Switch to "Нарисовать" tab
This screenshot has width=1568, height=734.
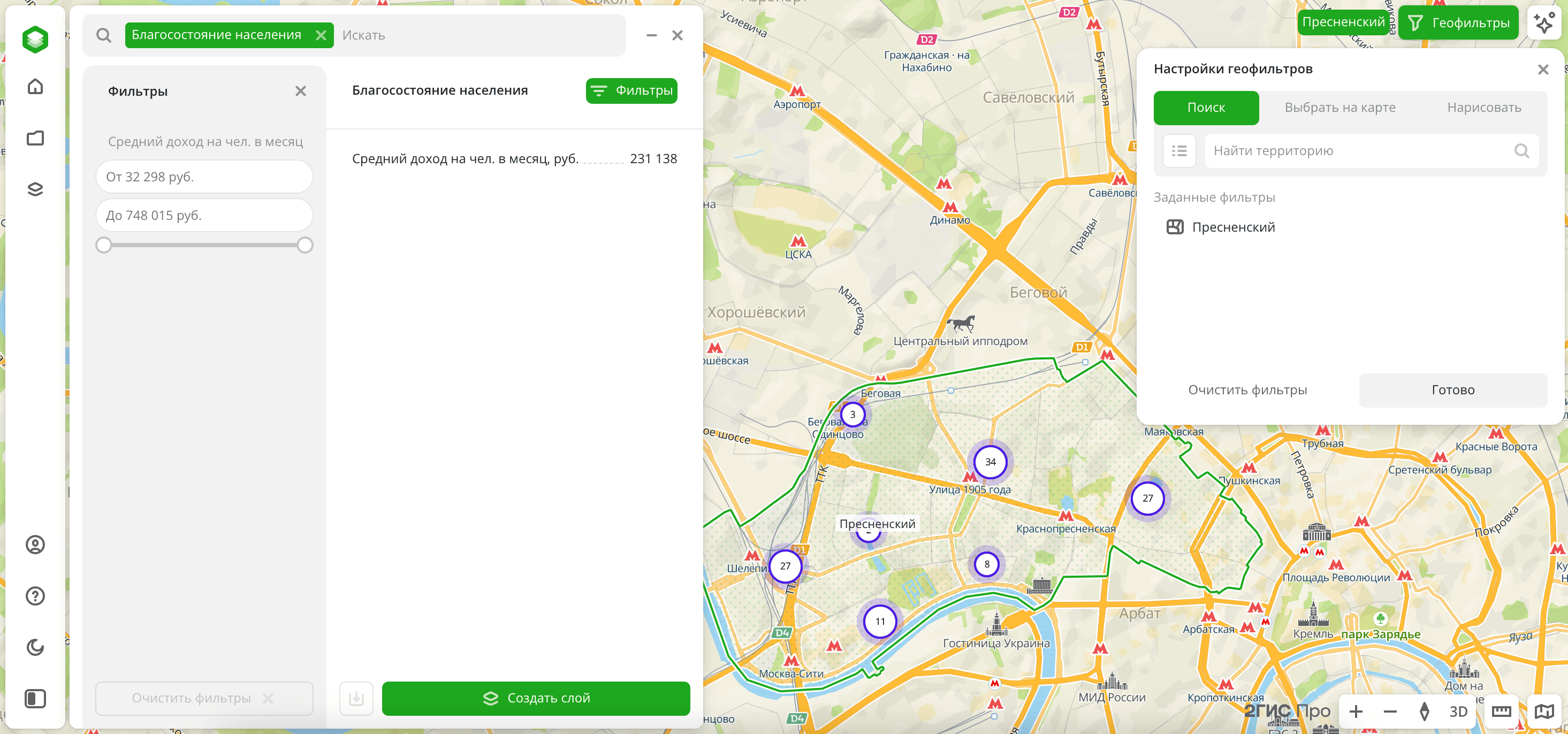1484,108
